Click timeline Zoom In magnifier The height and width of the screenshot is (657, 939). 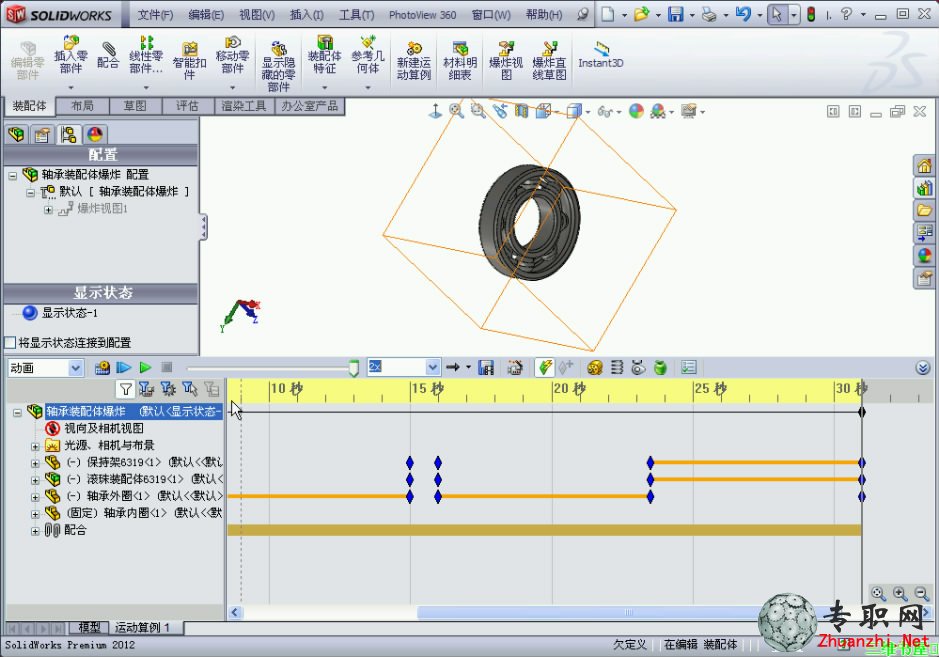click(900, 594)
